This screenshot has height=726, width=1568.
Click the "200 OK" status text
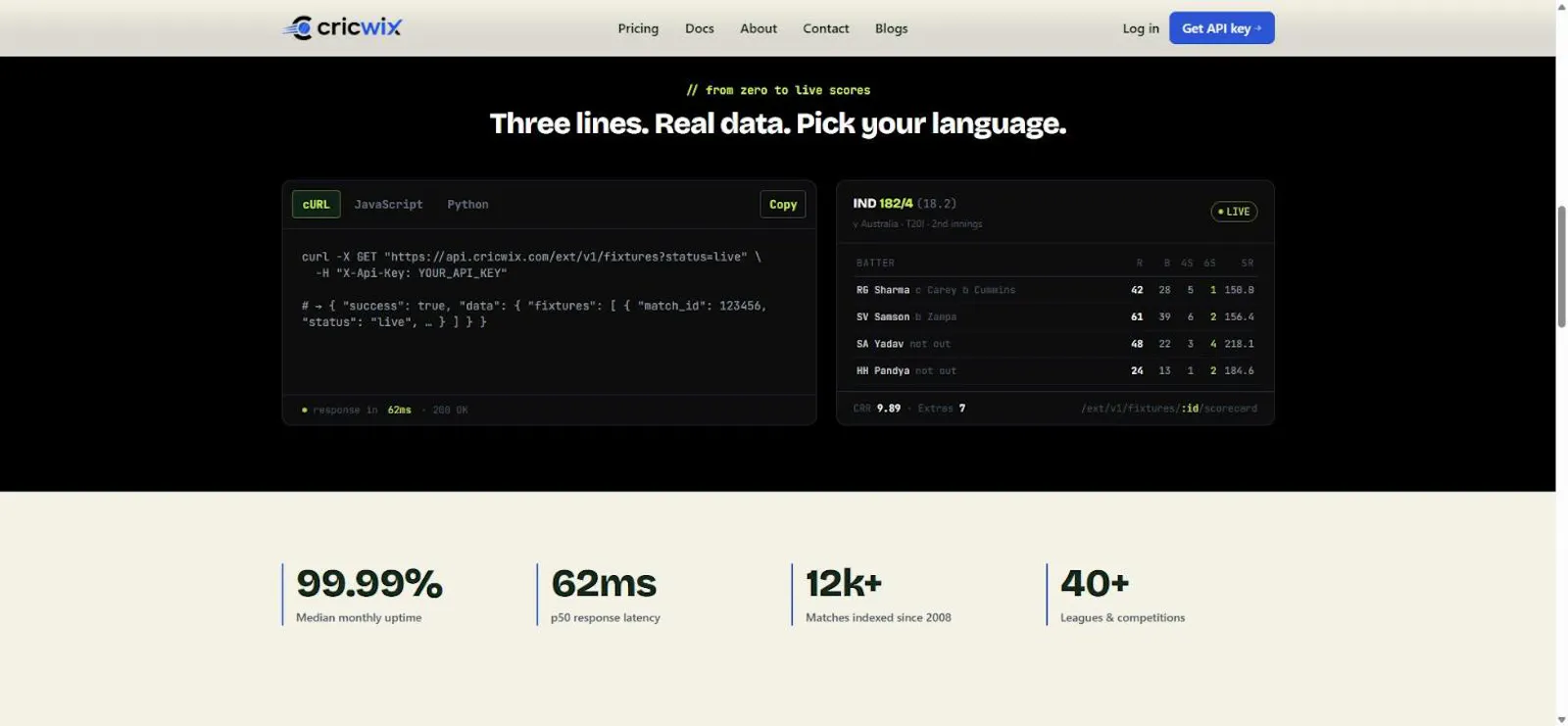click(x=450, y=410)
